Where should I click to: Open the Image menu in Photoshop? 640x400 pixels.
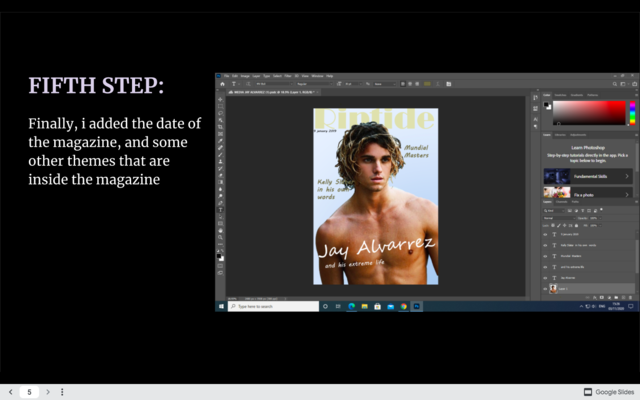point(245,76)
